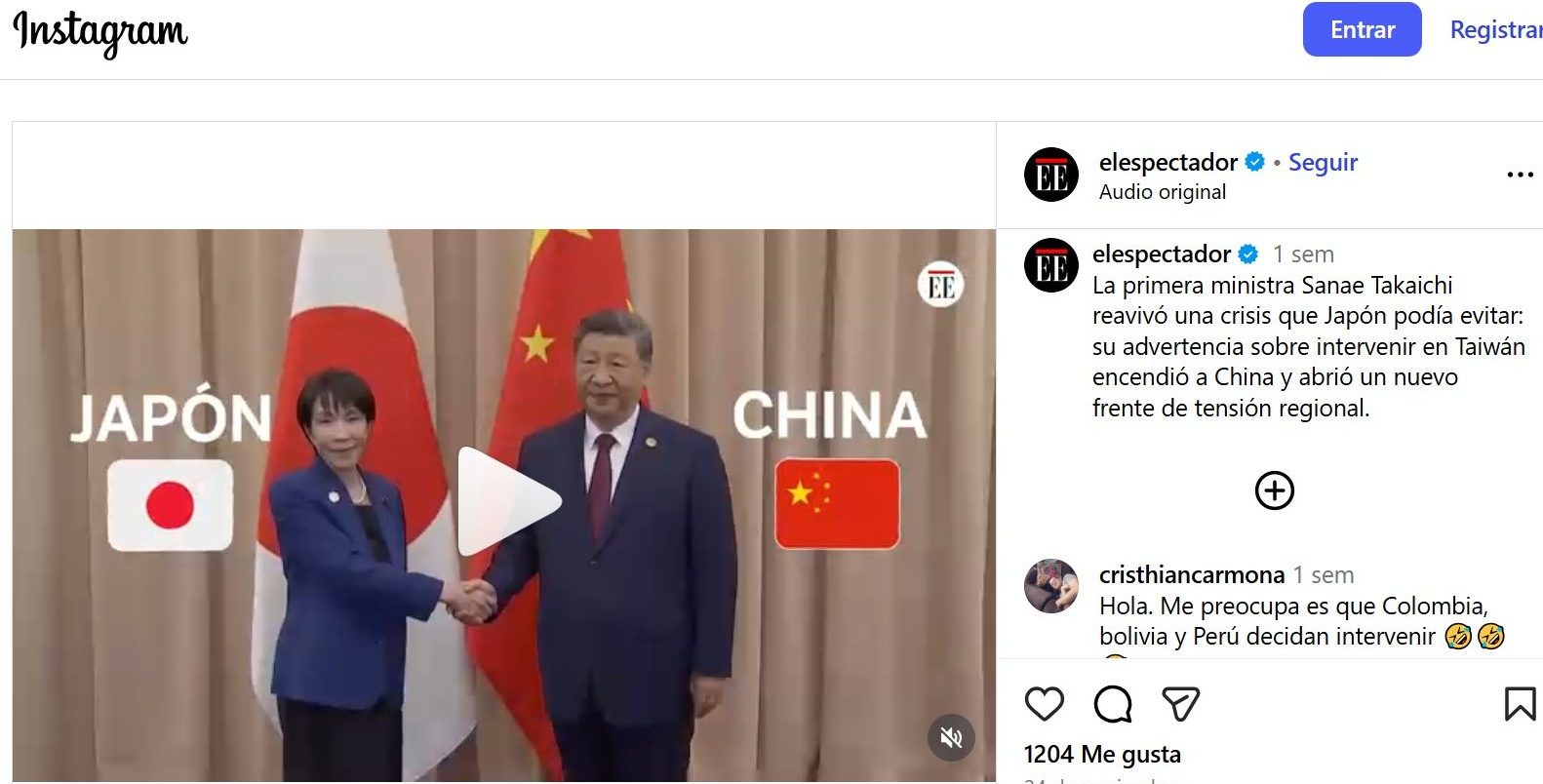Open elespectador profile picture in header

pyautogui.click(x=1051, y=176)
